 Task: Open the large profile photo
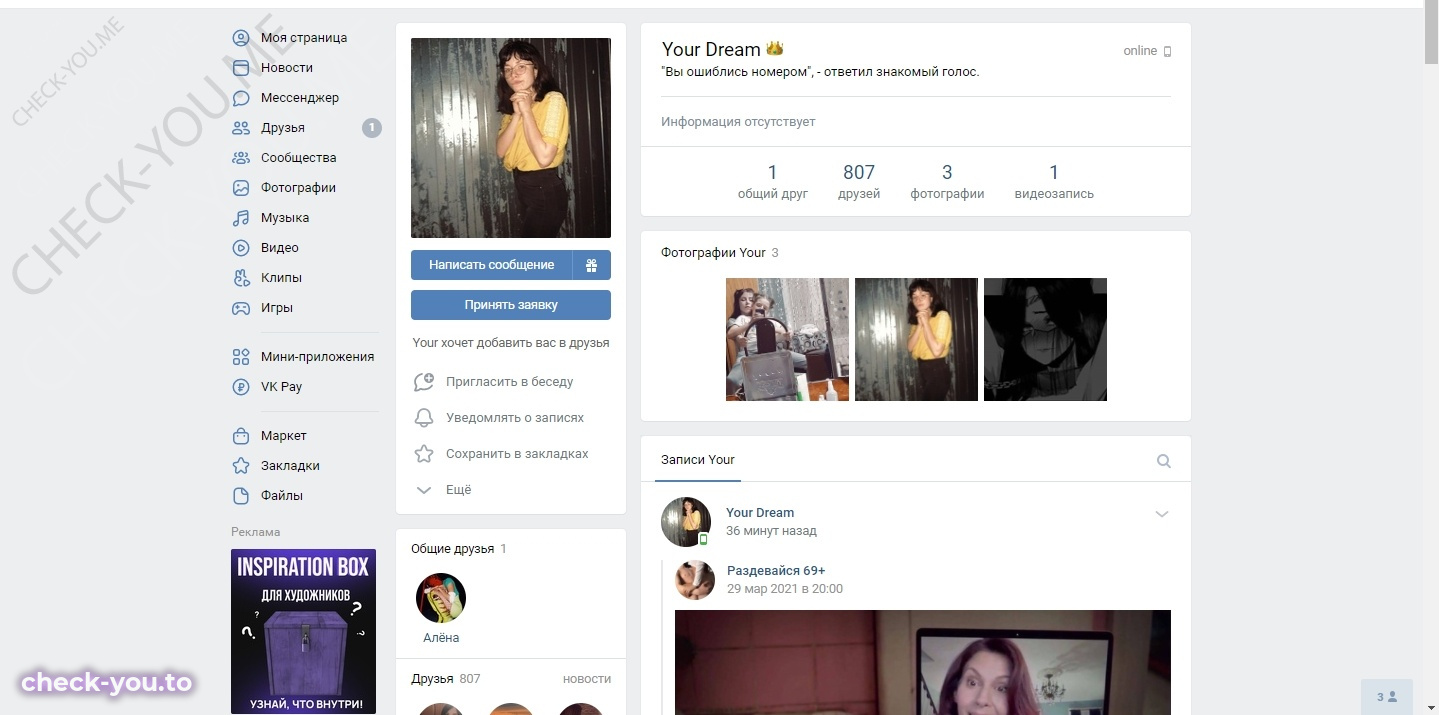pyautogui.click(x=511, y=138)
